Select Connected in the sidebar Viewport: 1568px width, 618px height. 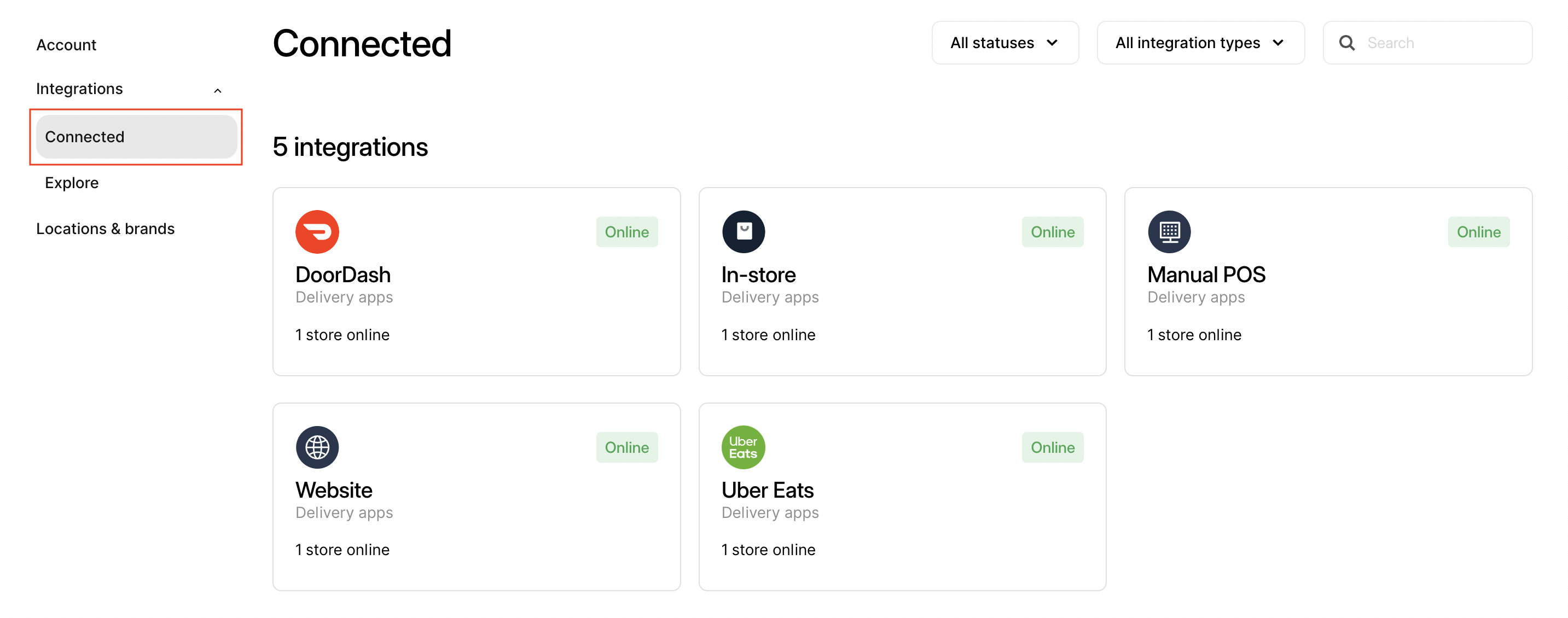(136, 137)
